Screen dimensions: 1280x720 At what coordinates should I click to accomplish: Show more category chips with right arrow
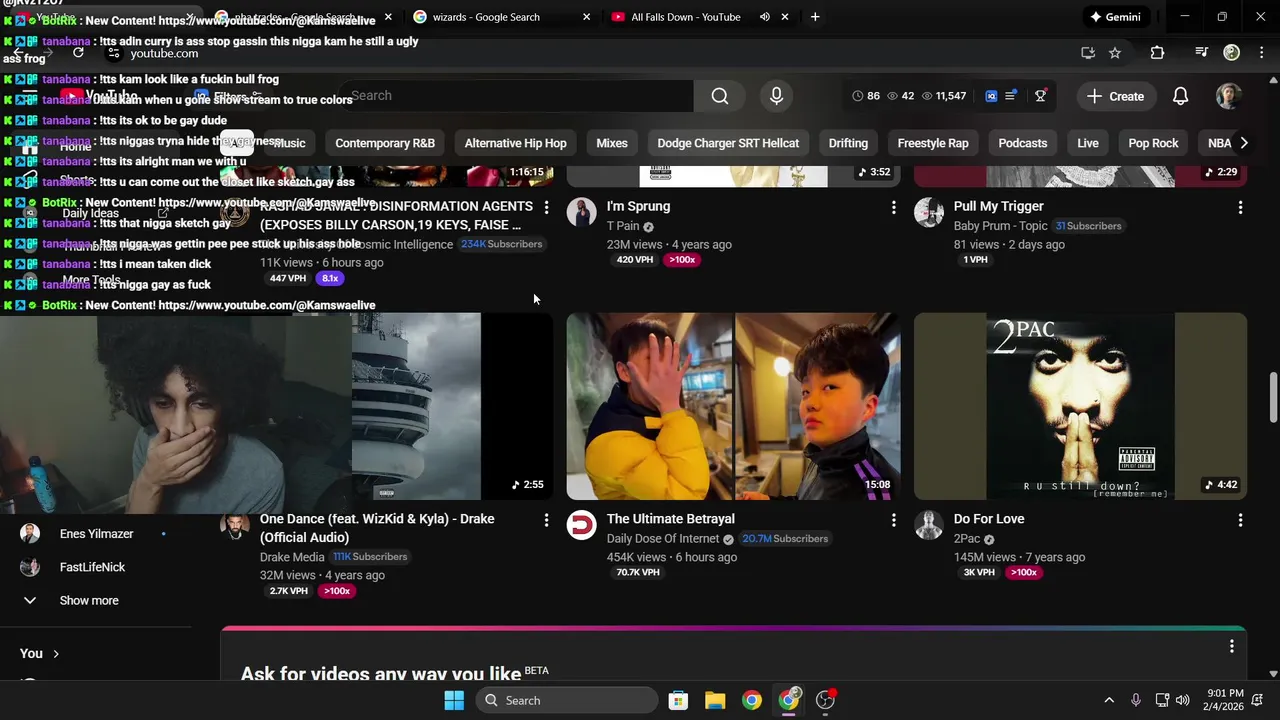(x=1243, y=143)
